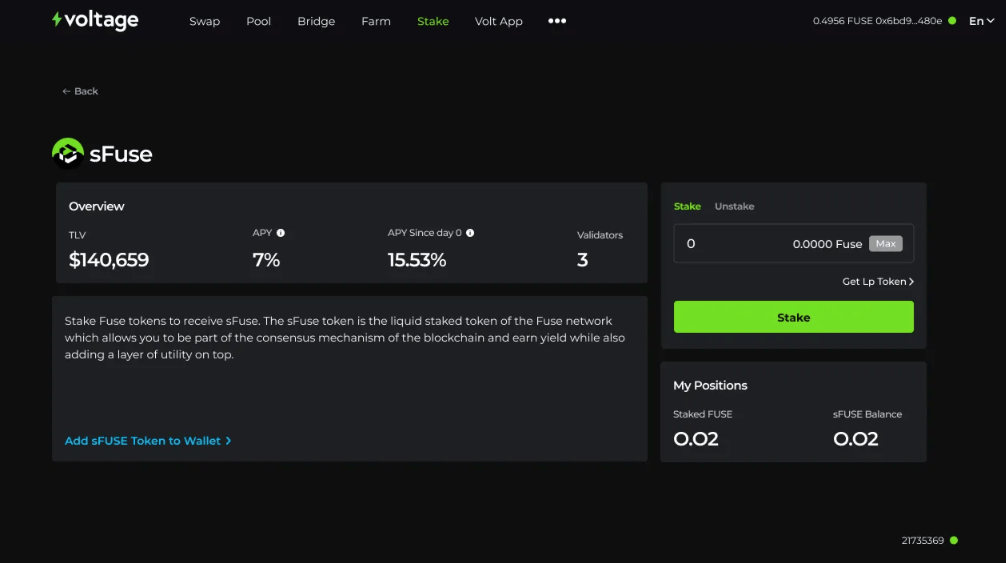The image size is (1006, 563).
Task: Click the green Stake button
Action: pos(794,317)
